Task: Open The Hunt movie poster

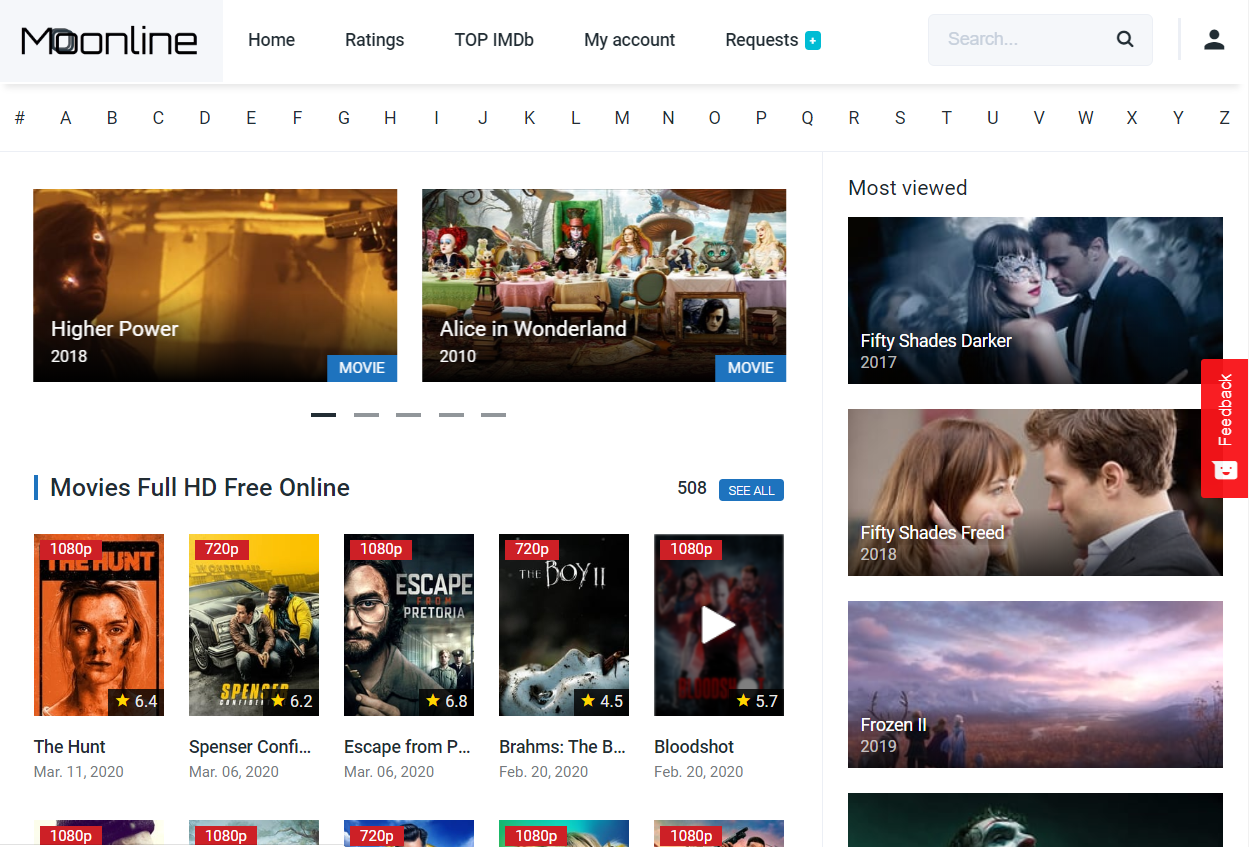Action: click(99, 625)
